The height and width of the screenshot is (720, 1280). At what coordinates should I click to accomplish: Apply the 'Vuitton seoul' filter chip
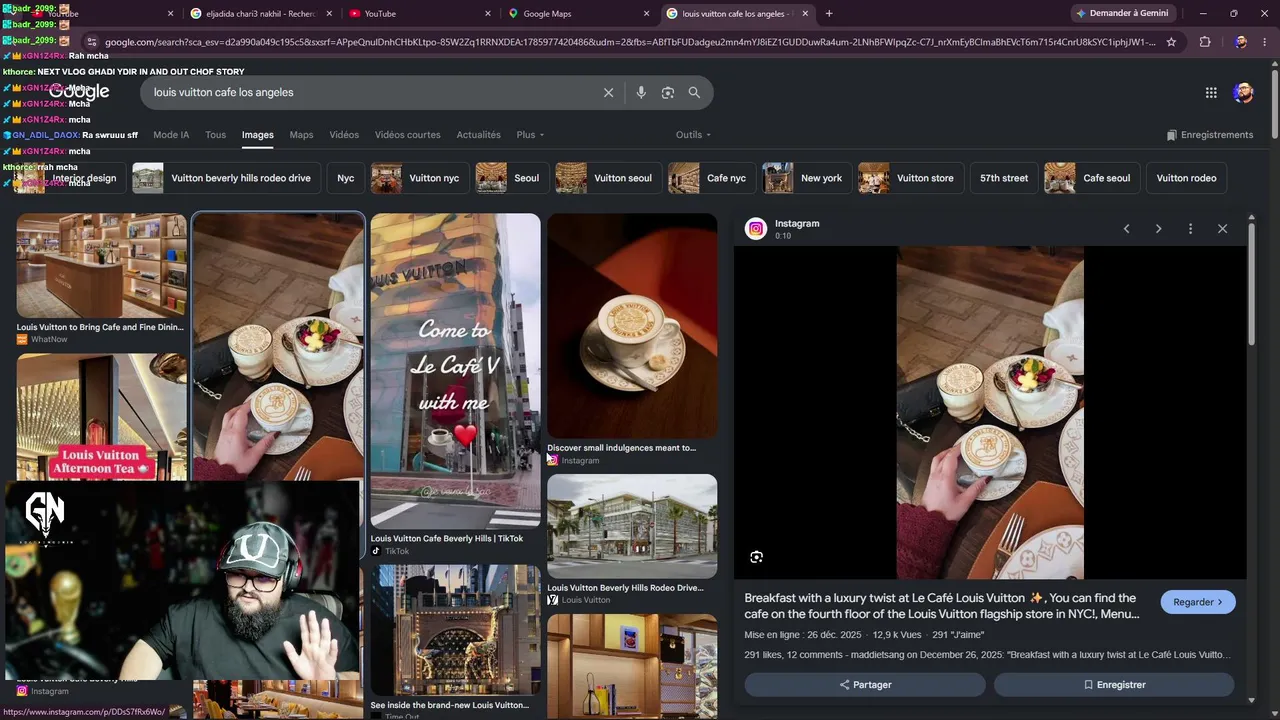608,178
